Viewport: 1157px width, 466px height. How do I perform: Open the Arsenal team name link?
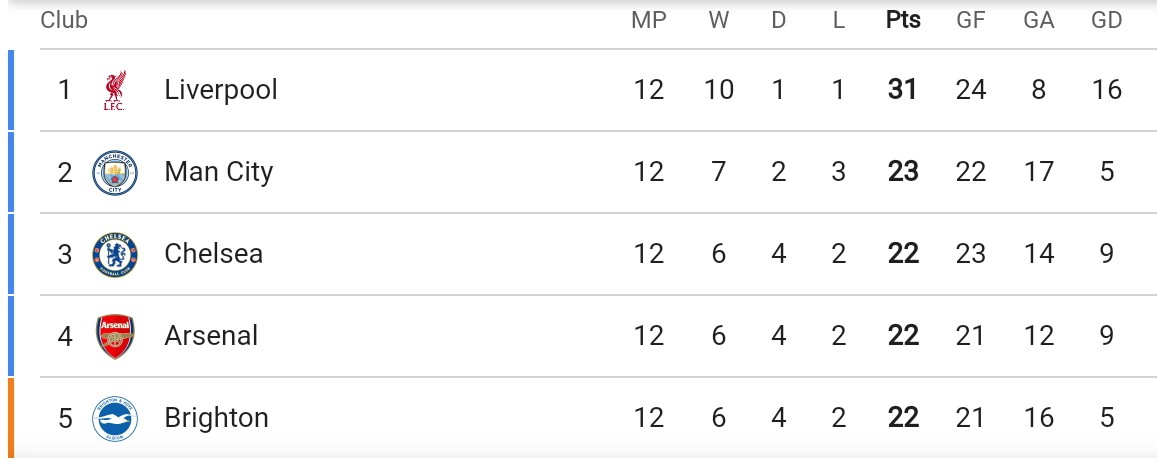tap(211, 335)
